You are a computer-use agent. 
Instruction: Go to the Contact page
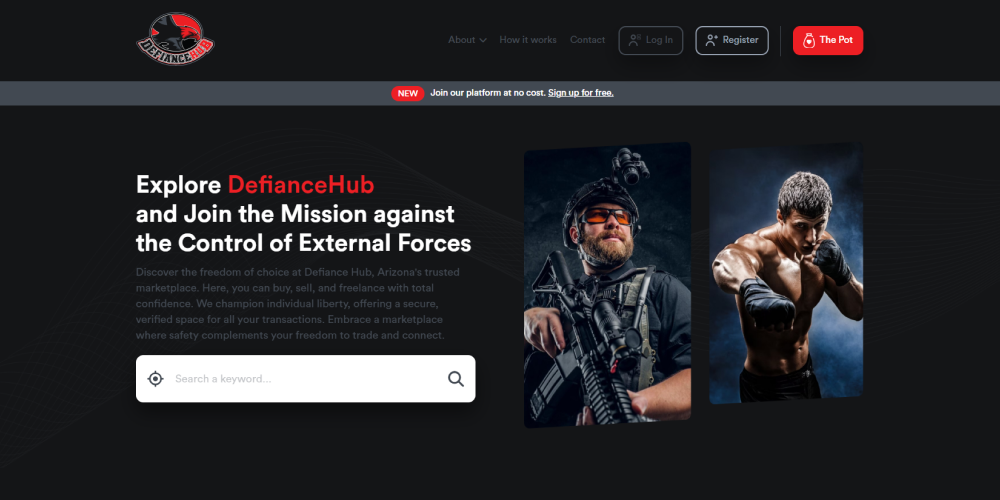(587, 40)
